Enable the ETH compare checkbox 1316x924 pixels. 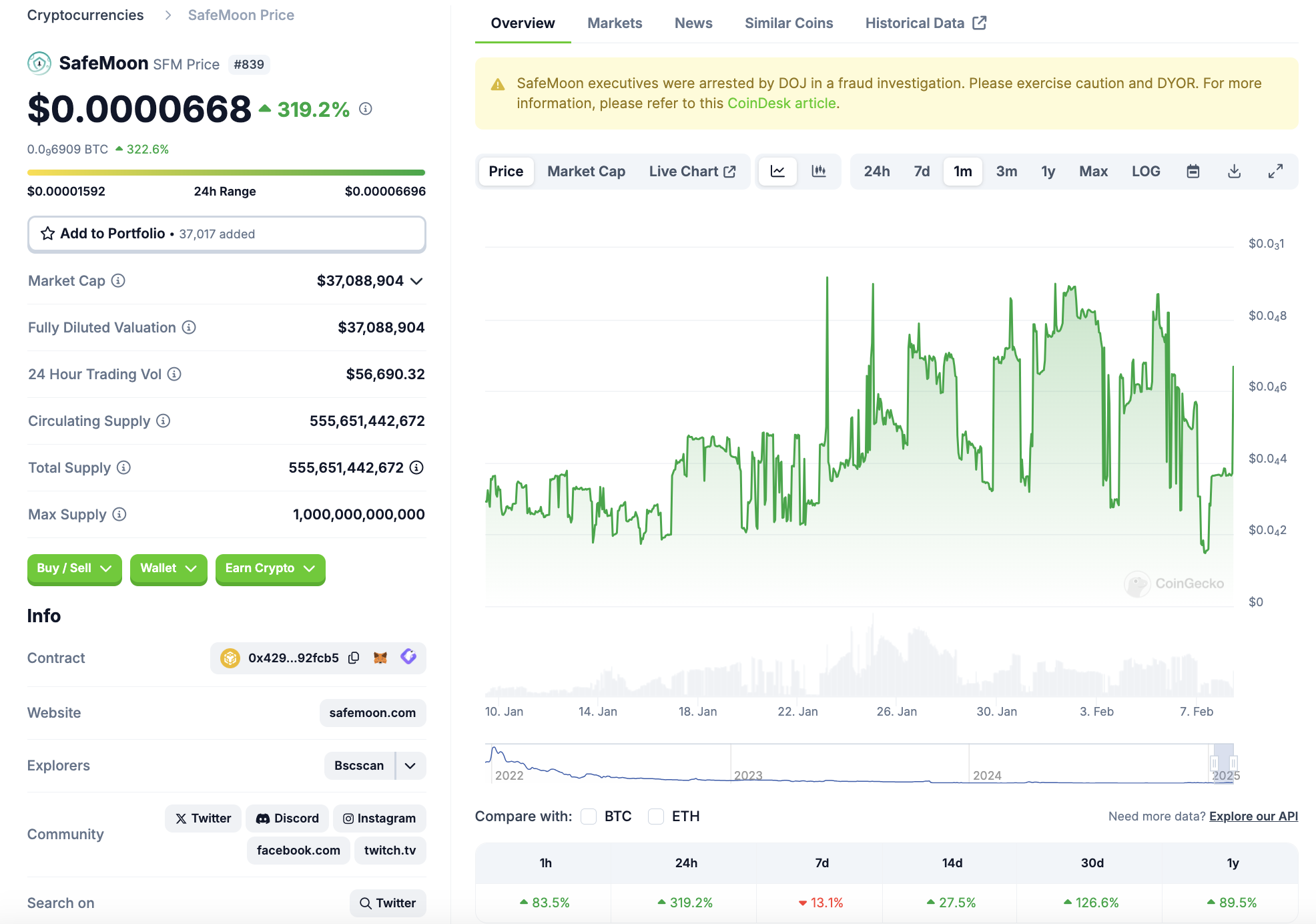[x=656, y=817]
